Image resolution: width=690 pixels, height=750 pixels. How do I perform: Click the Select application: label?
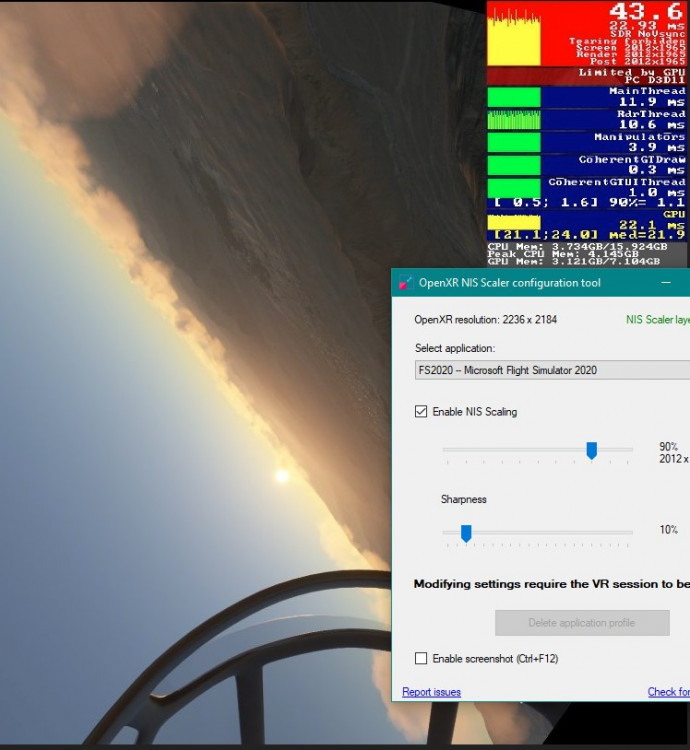[455, 348]
